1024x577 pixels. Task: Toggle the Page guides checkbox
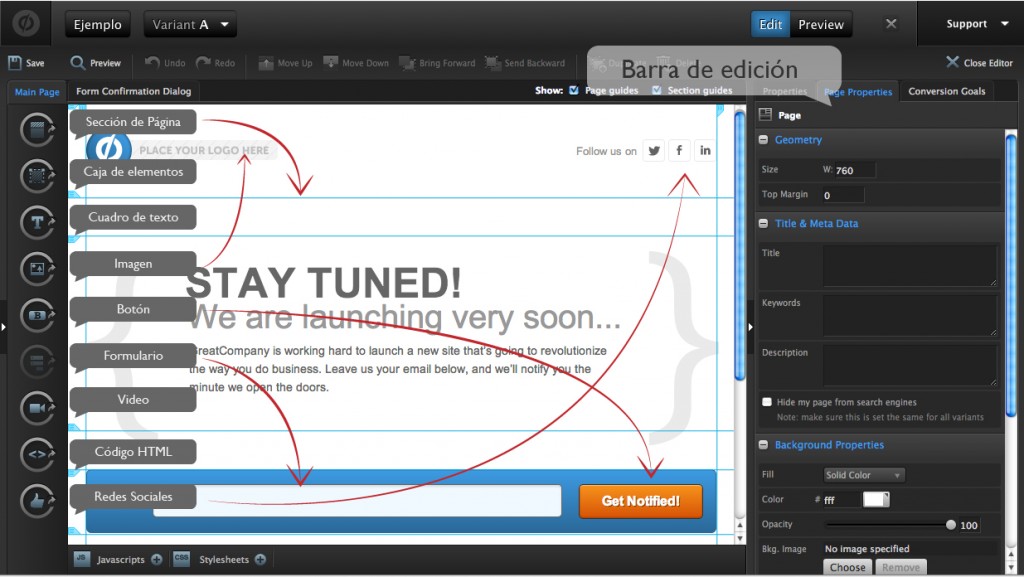pos(573,90)
